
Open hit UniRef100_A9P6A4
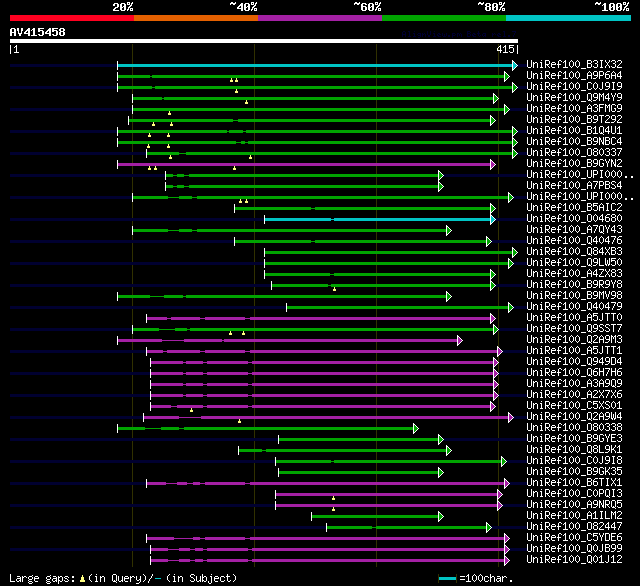(x=574, y=75)
